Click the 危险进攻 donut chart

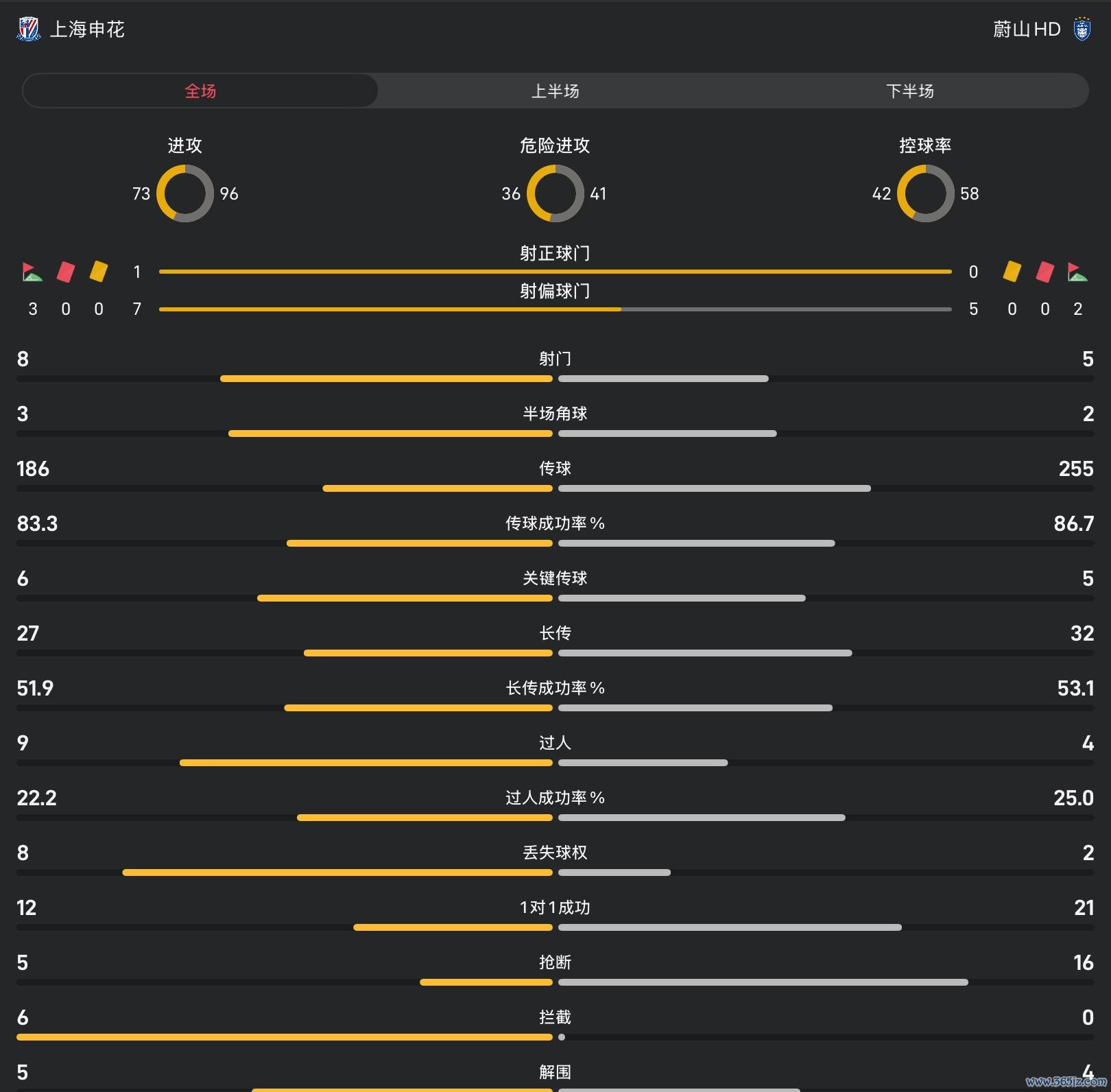[555, 193]
